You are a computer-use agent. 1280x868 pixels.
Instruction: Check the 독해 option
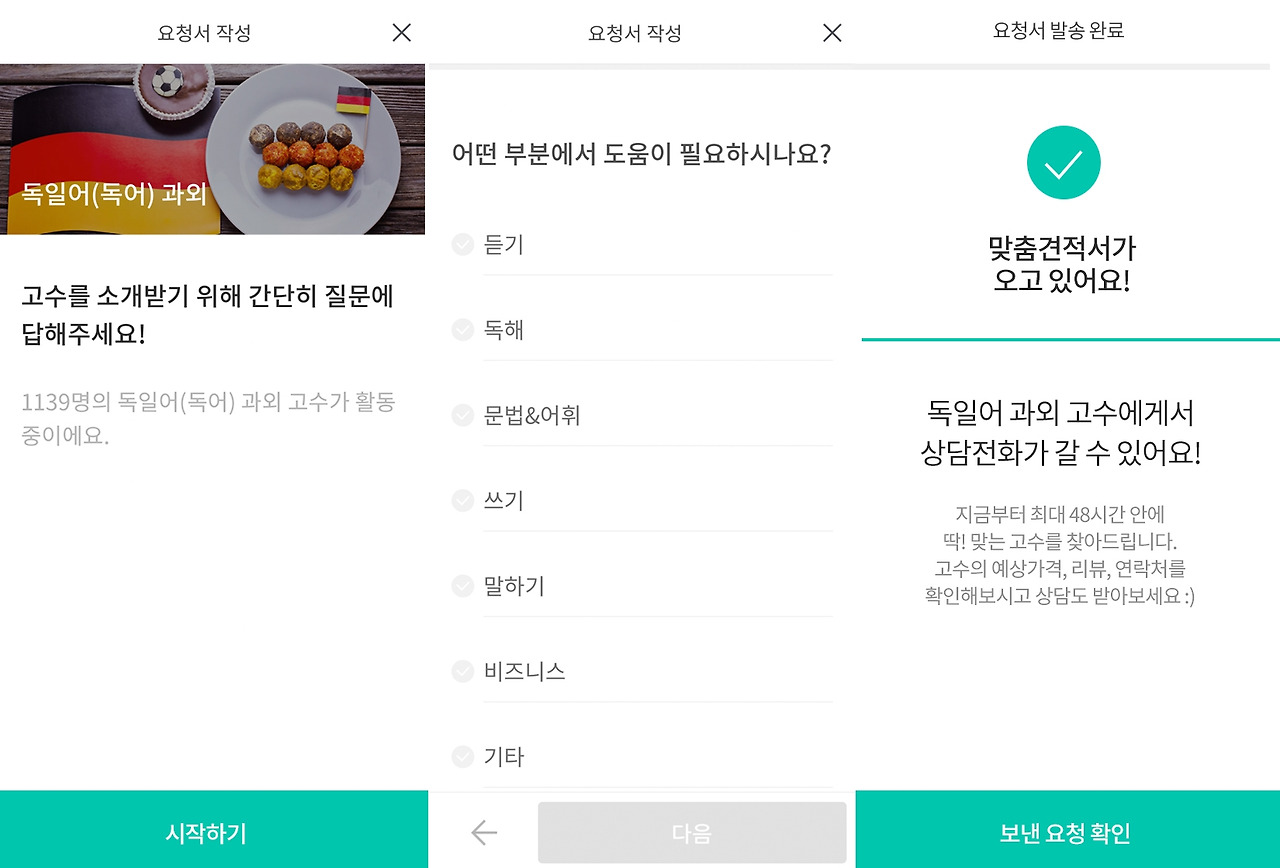[461, 329]
